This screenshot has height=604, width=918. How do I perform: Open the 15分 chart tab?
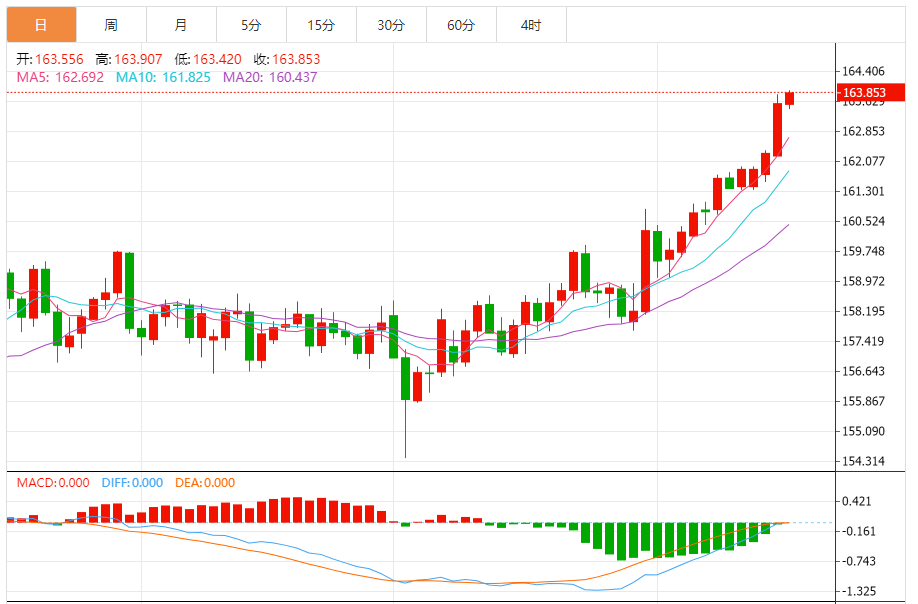point(321,25)
